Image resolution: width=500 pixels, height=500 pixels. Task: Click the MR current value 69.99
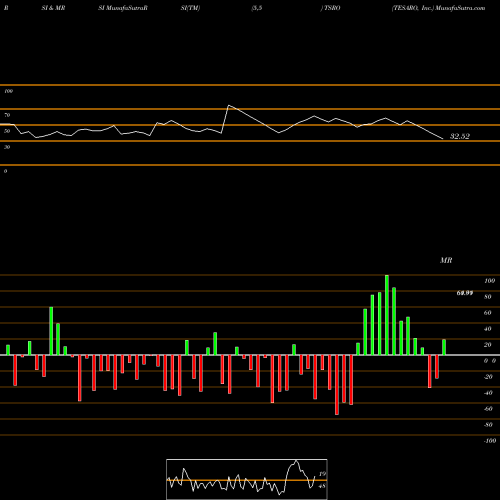[465, 293]
